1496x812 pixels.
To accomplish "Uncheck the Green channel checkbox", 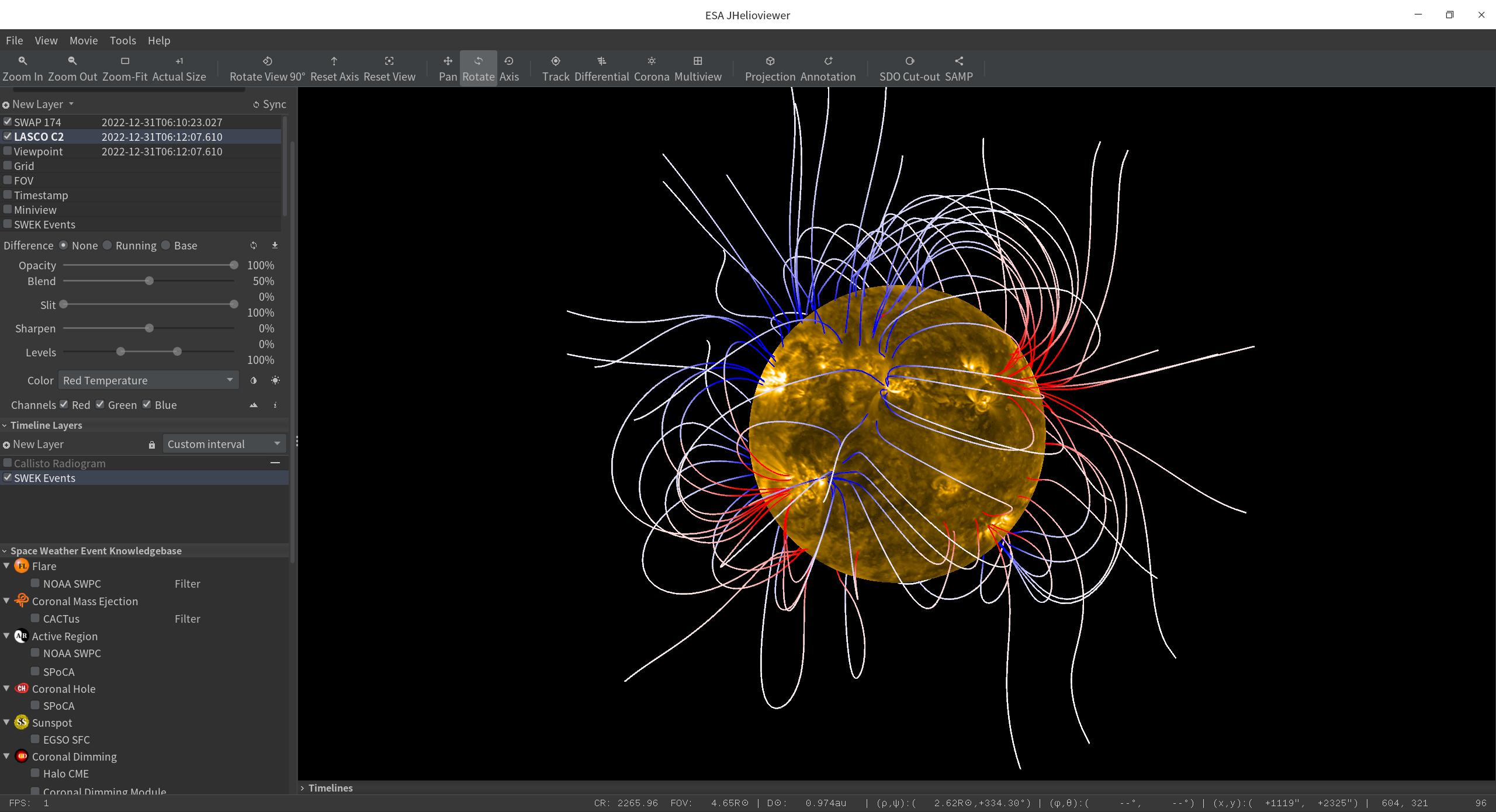I will click(101, 405).
